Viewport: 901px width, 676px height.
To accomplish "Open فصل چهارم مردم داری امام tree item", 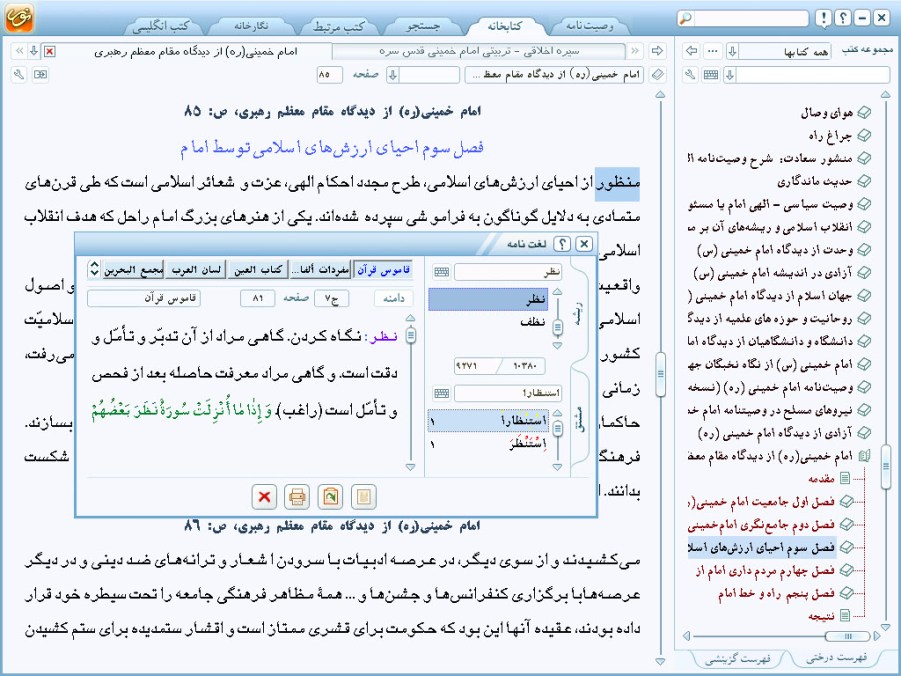I will [765, 570].
